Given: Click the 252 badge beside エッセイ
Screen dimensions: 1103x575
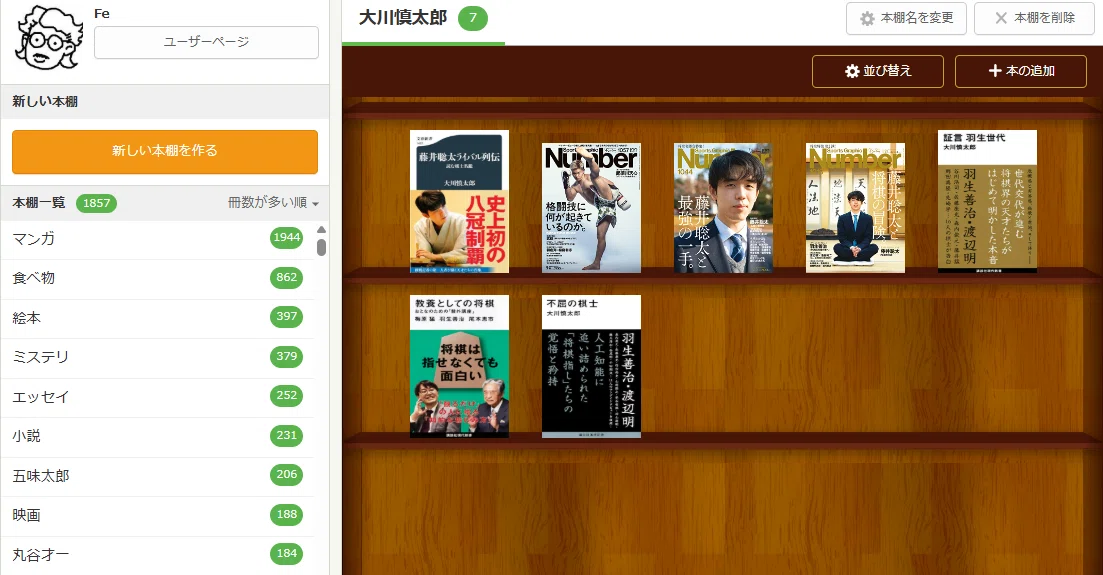Looking at the screenshot, I should click(x=286, y=396).
